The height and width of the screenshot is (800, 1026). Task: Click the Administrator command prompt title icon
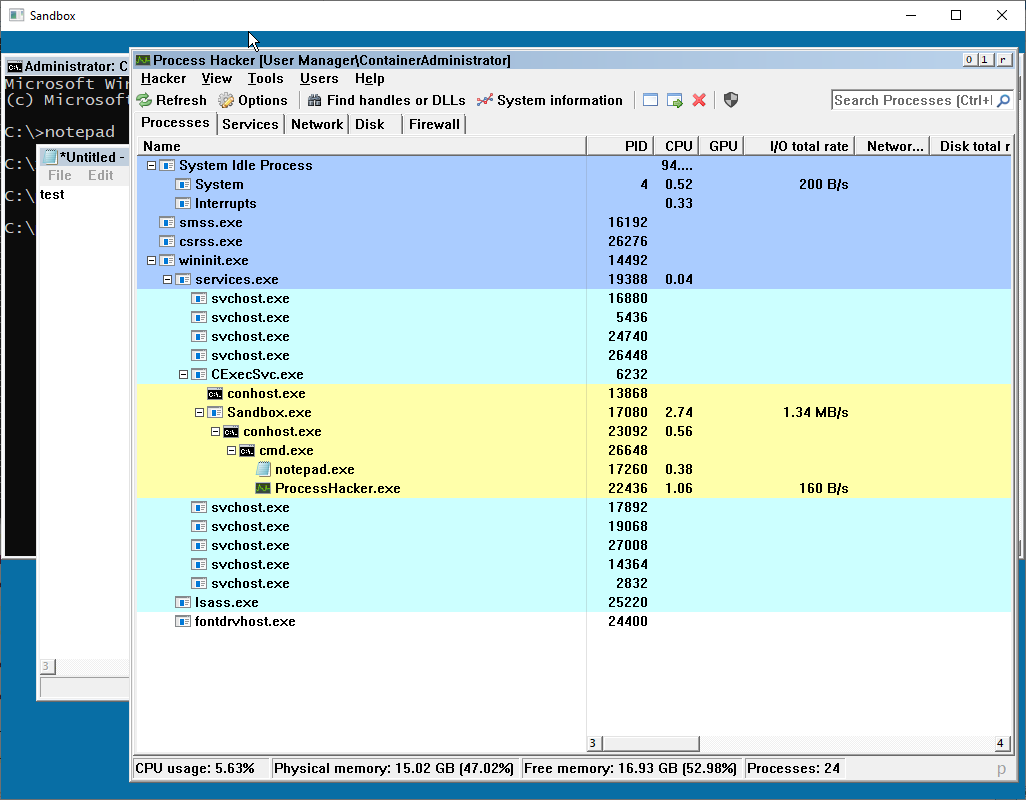[14, 67]
